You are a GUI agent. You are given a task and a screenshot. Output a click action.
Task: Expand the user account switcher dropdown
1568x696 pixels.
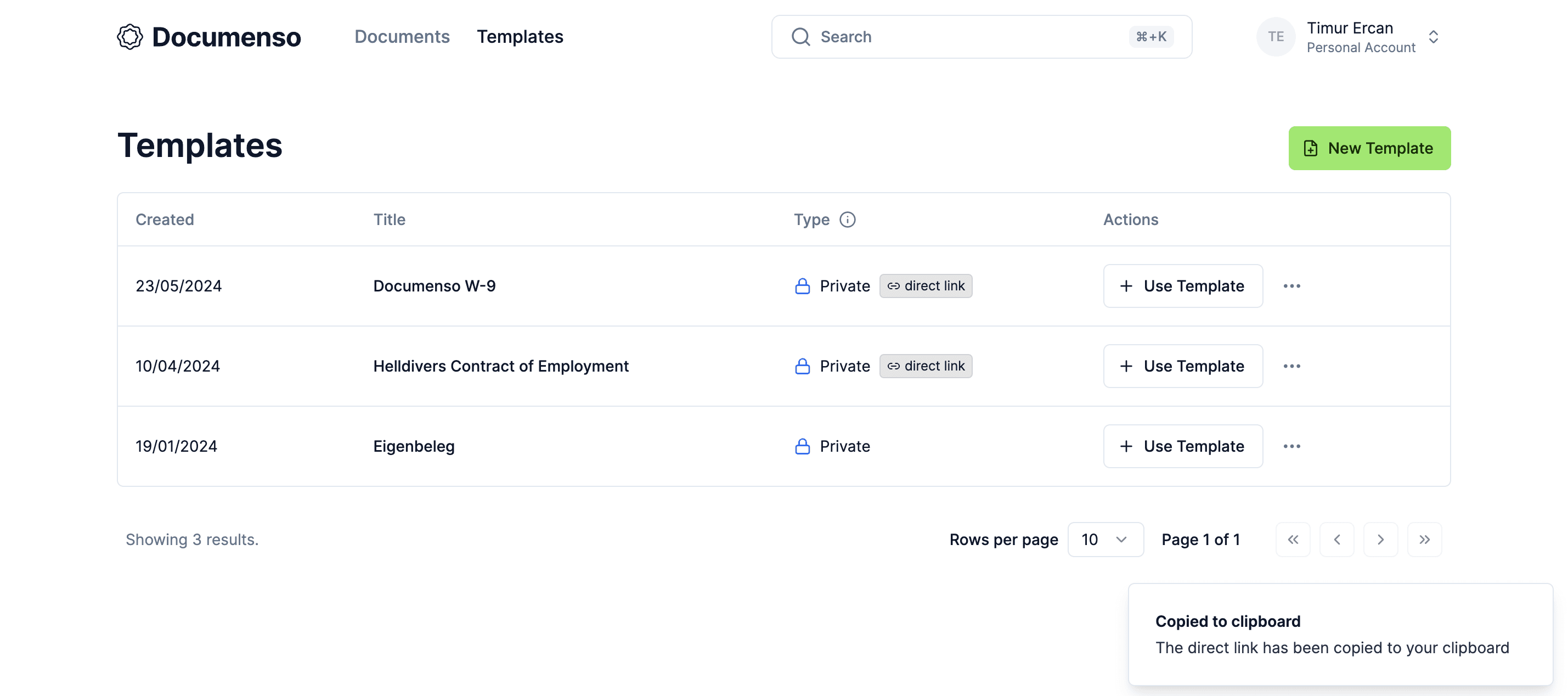pyautogui.click(x=1433, y=36)
